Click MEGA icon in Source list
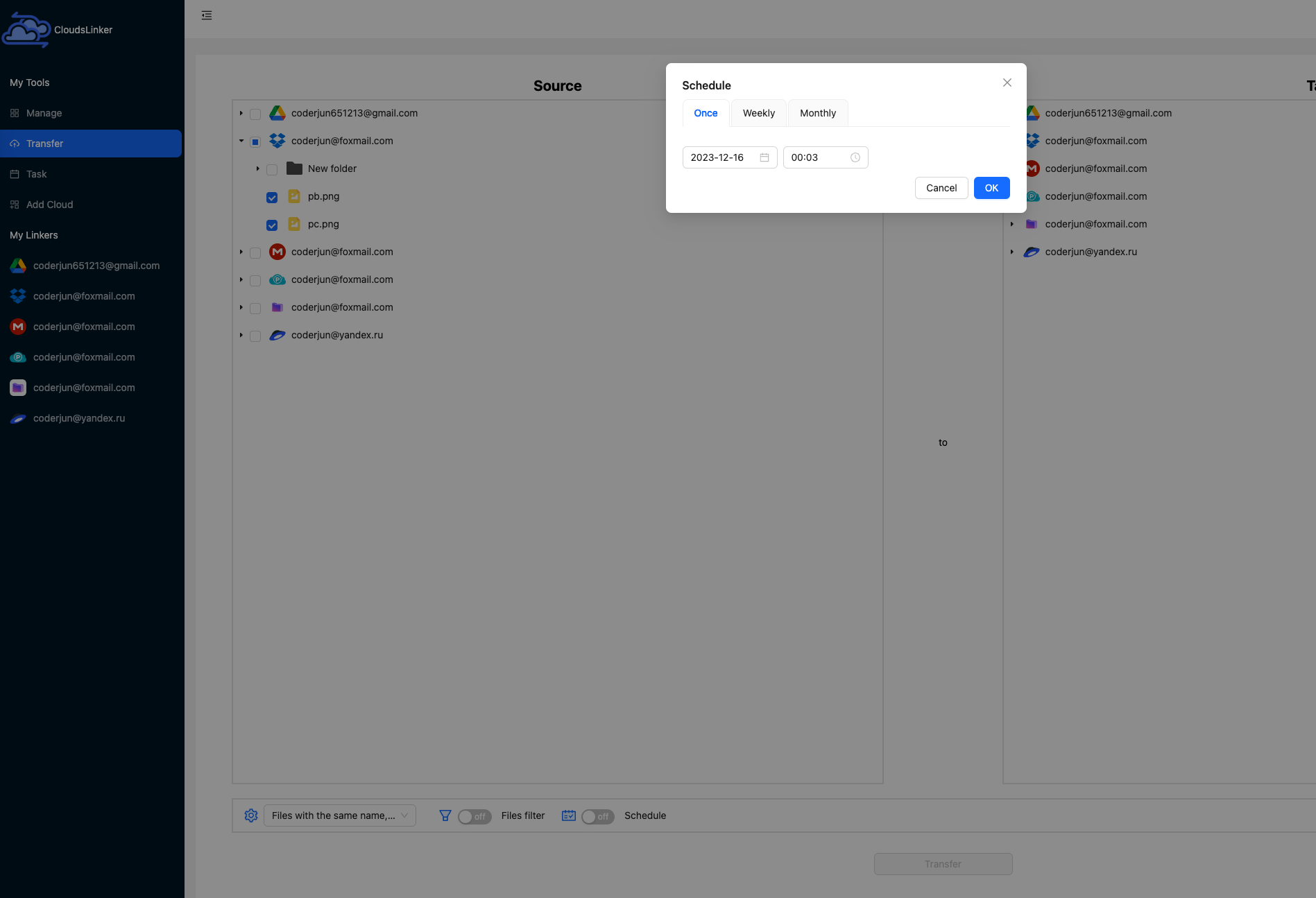This screenshot has height=898, width=1316. coord(277,252)
